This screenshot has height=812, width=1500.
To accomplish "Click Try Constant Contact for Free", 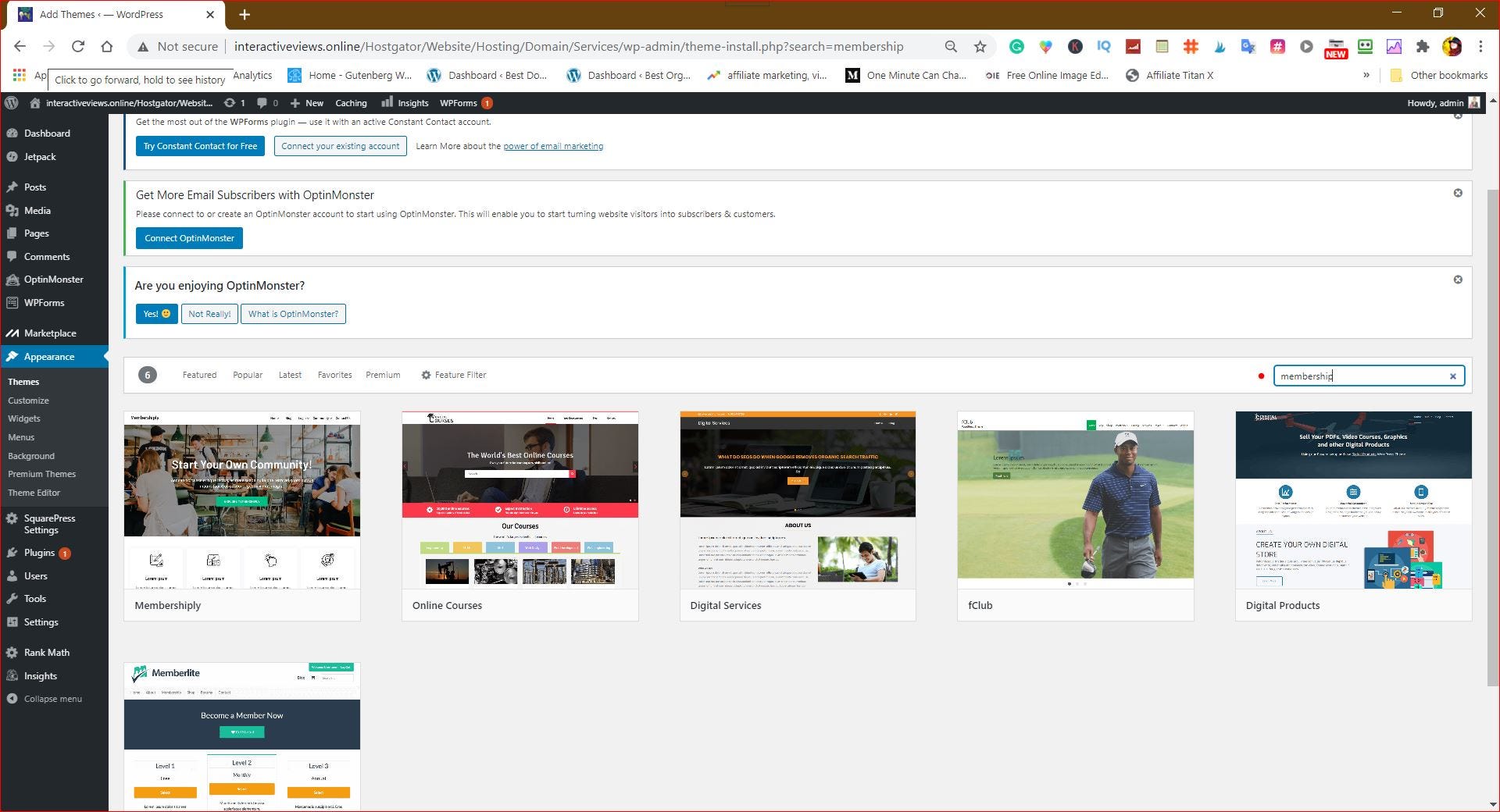I will (x=200, y=146).
